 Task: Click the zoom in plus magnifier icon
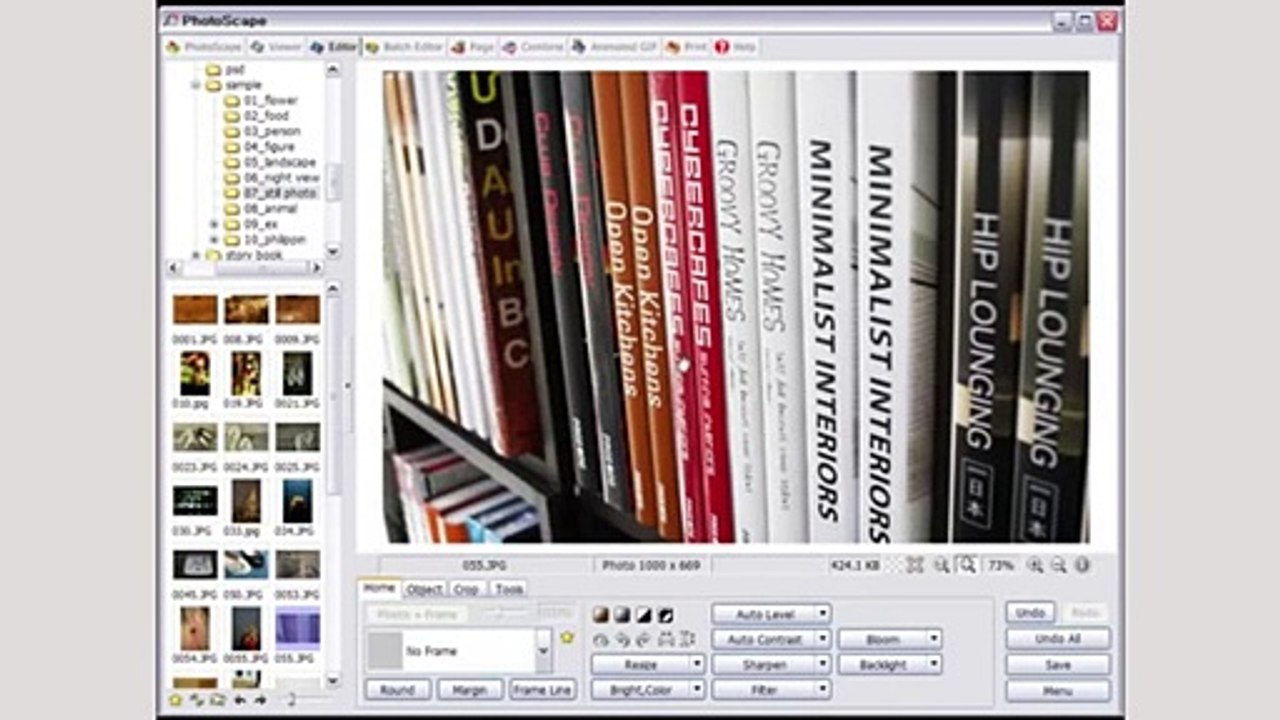pyautogui.click(x=1036, y=565)
